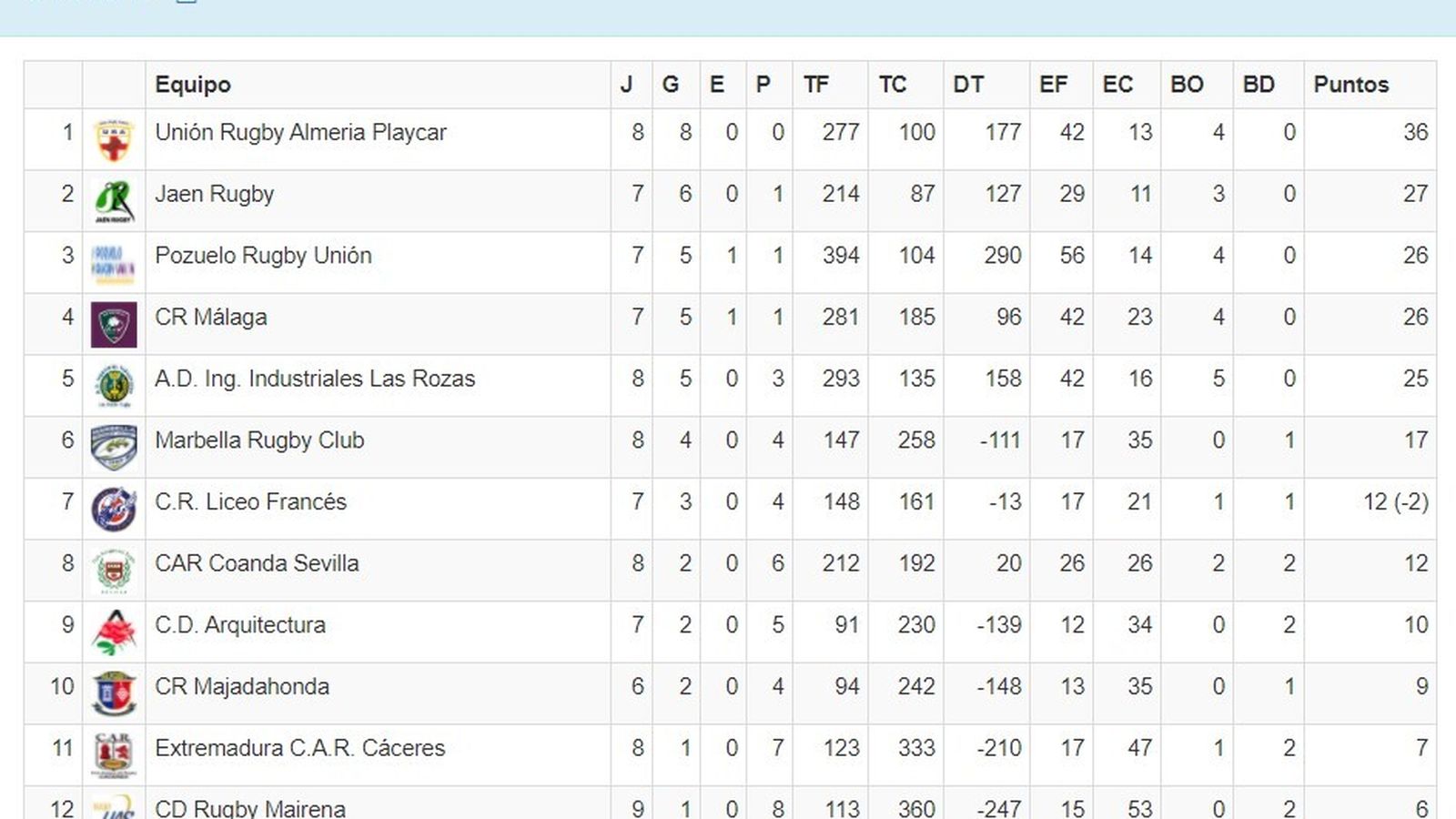1456x819 pixels.
Task: Click the C.D. Arquitectura rose logo
Action: click(x=114, y=632)
